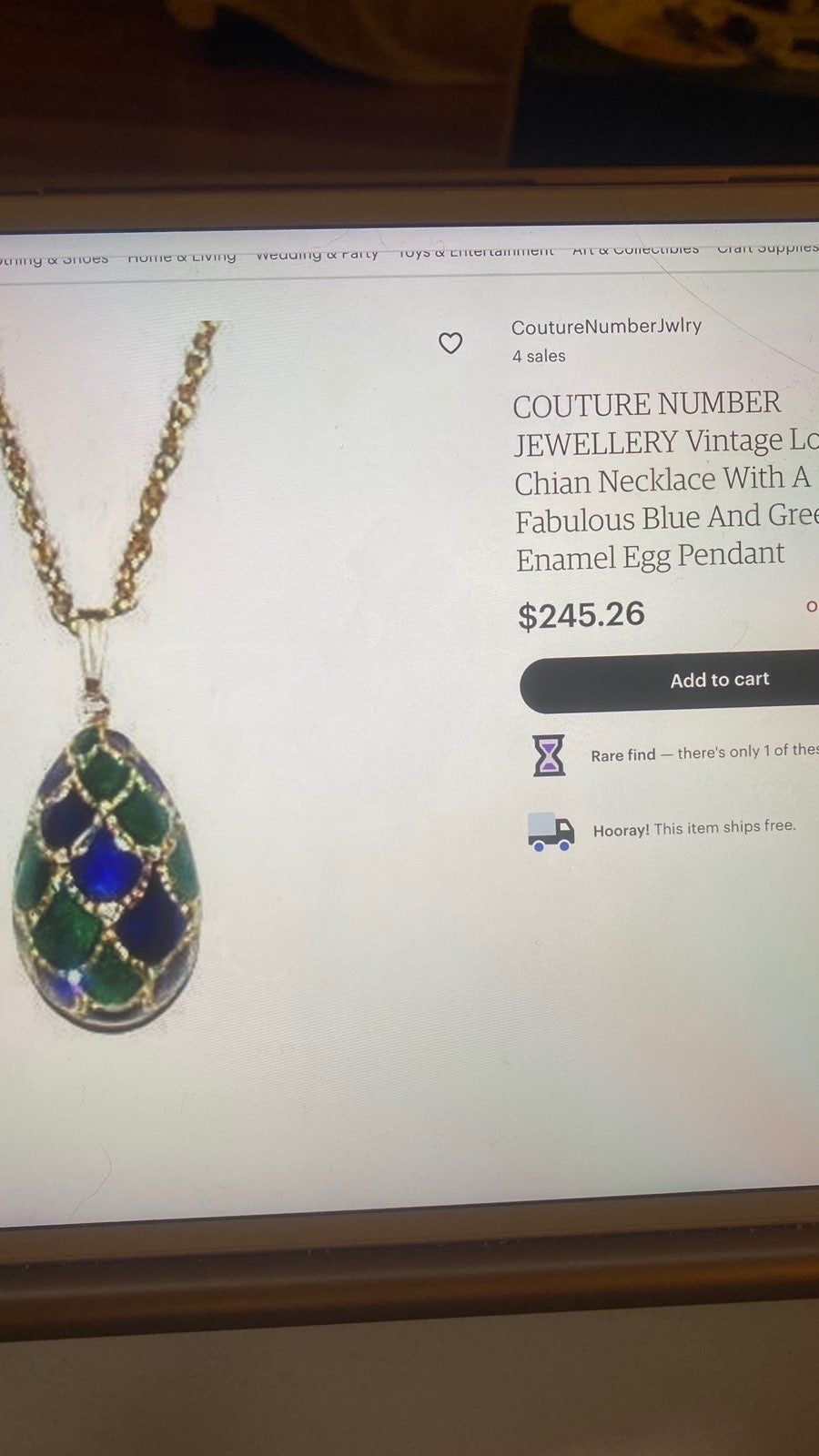Open the Art & Collectibles category

click(635, 248)
